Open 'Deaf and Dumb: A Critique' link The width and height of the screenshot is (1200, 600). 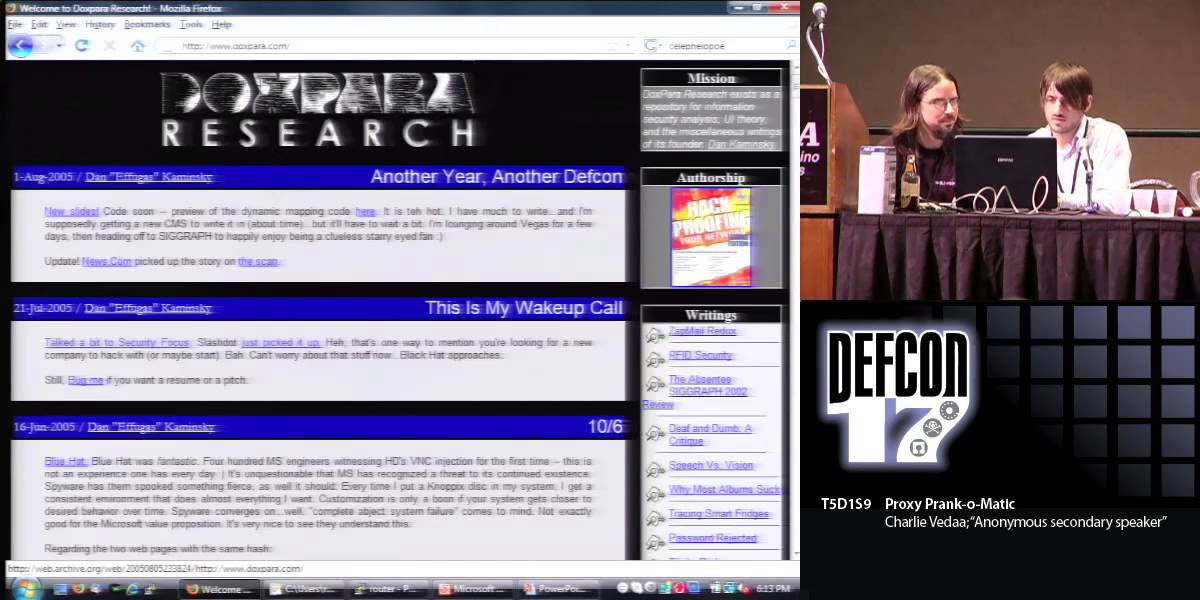[x=710, y=434]
